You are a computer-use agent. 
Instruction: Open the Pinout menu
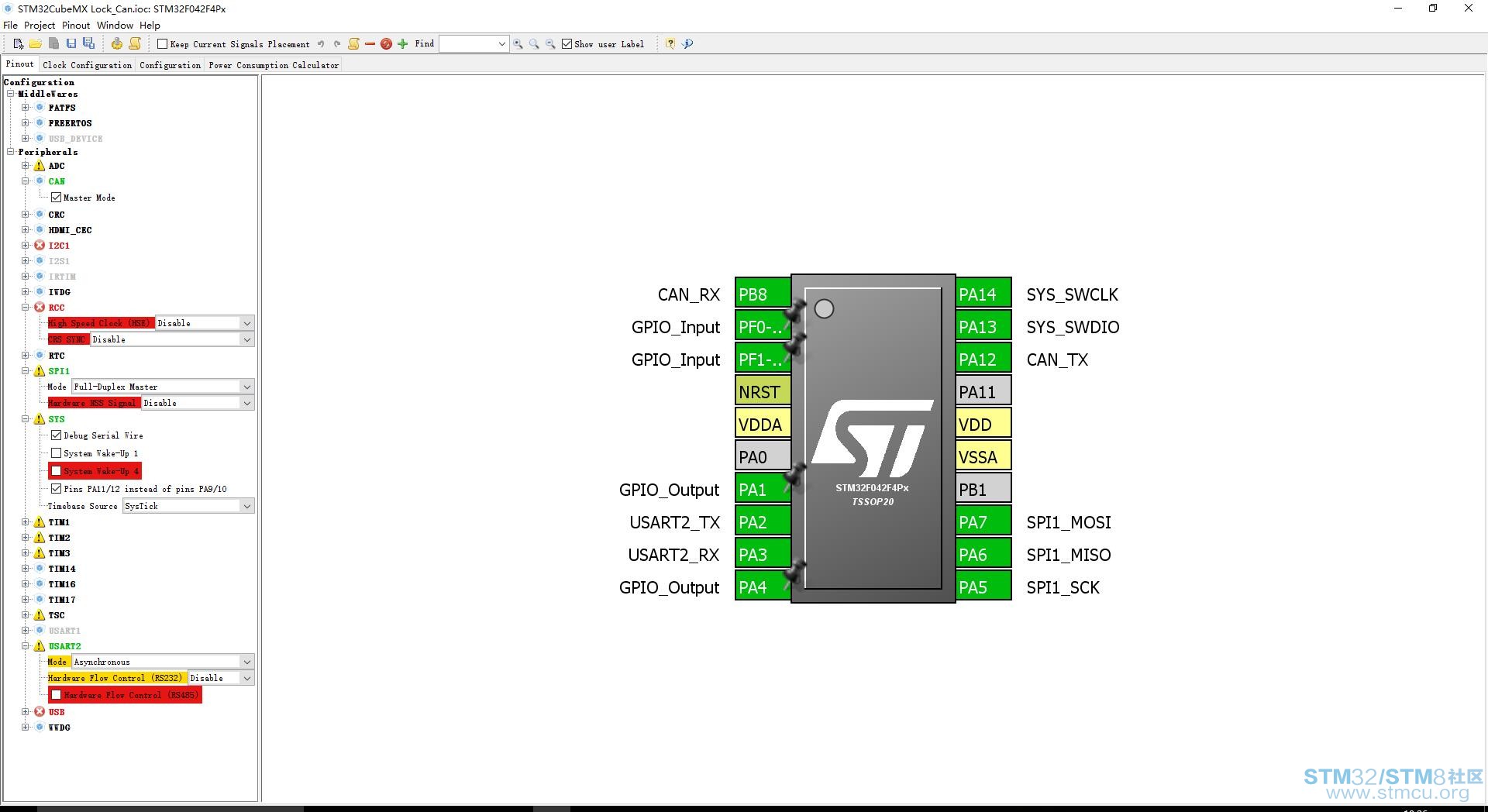(x=76, y=26)
